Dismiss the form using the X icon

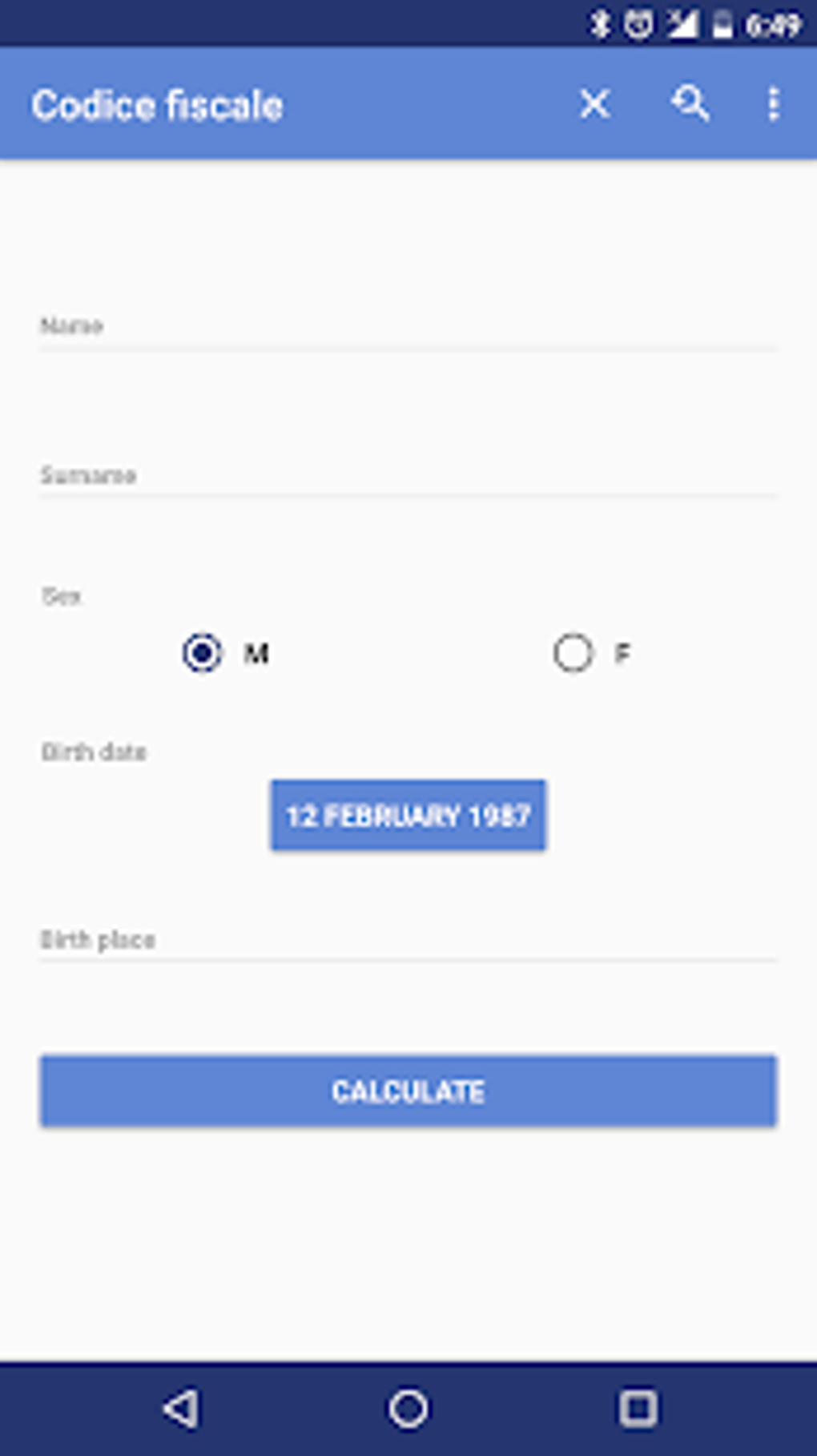point(594,104)
